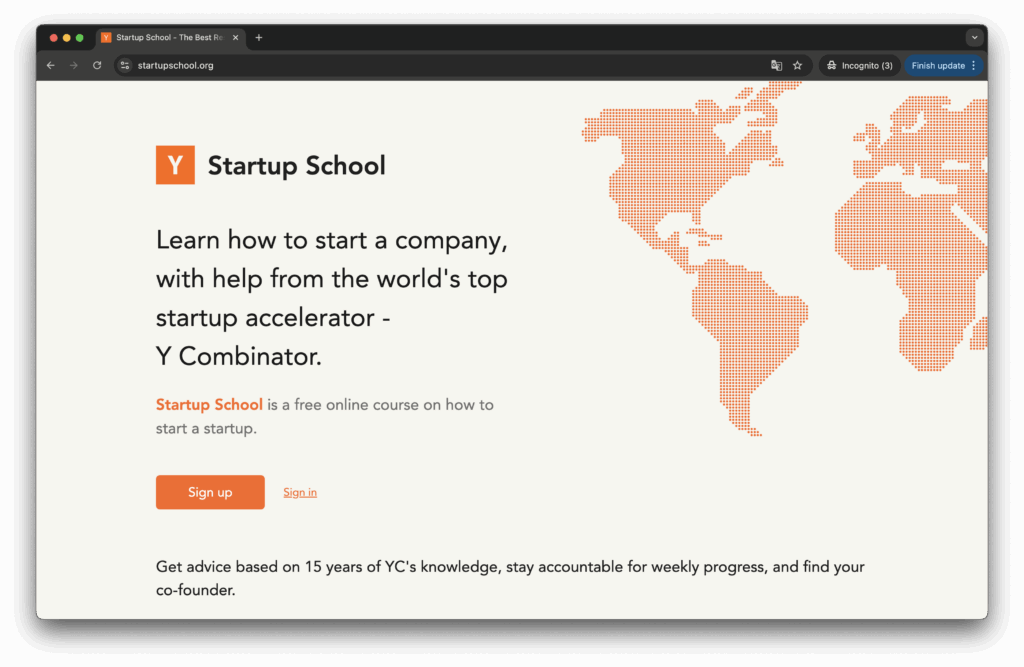Reload the Startup School page
This screenshot has width=1024, height=667.
(x=97, y=65)
